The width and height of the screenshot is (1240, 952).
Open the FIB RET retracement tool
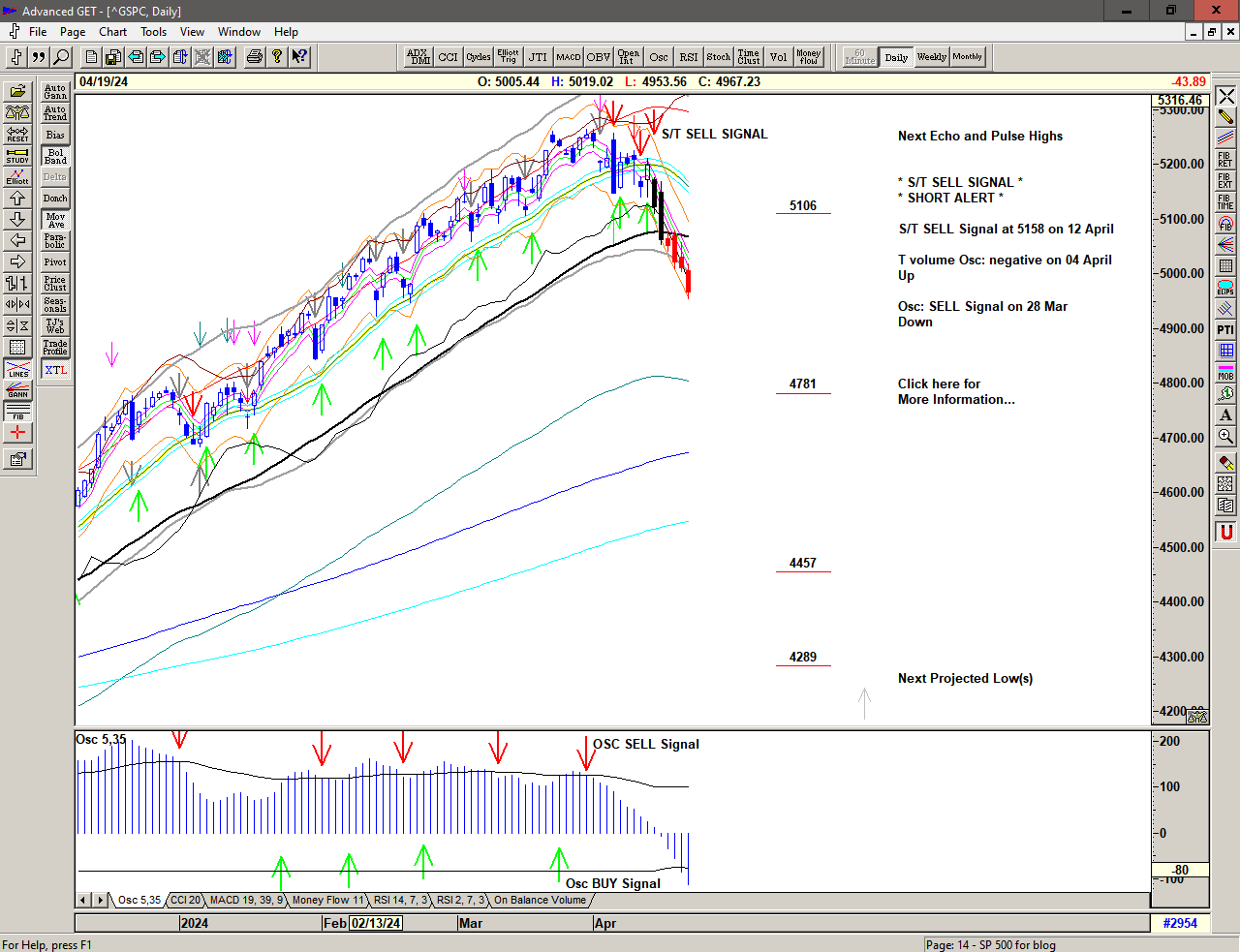tap(1225, 160)
